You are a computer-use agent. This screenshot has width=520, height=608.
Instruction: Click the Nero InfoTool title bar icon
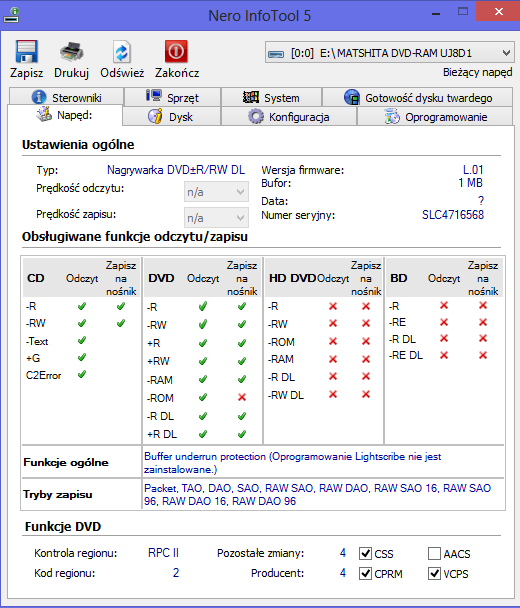(x=11, y=15)
